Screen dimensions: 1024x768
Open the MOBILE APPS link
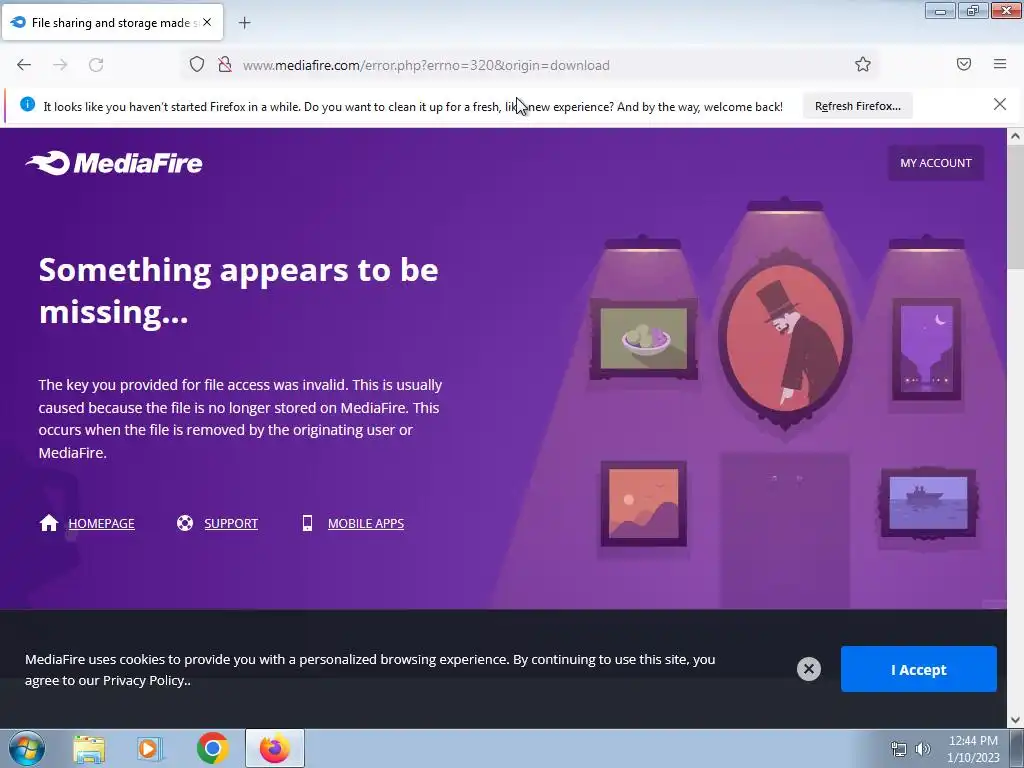tap(366, 524)
